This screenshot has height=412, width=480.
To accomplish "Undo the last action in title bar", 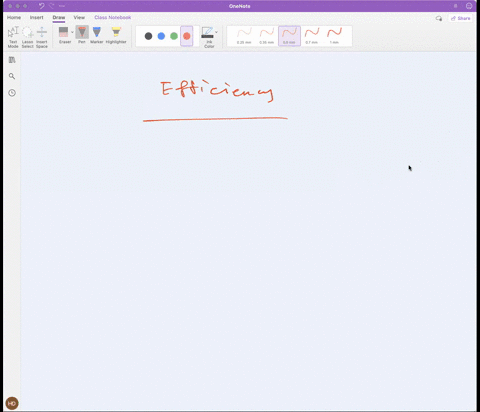I will click(41, 6).
